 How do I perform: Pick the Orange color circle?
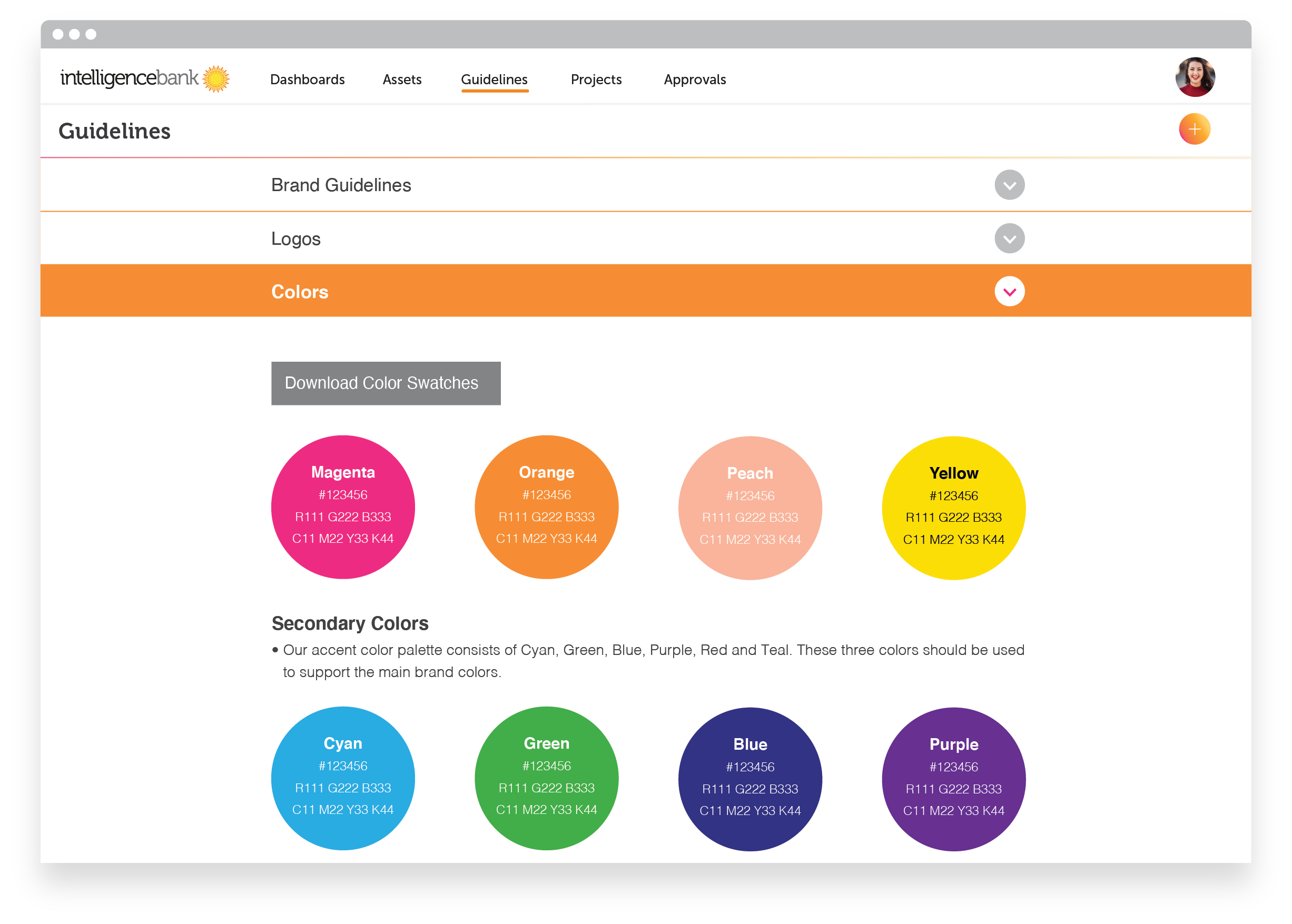point(546,507)
